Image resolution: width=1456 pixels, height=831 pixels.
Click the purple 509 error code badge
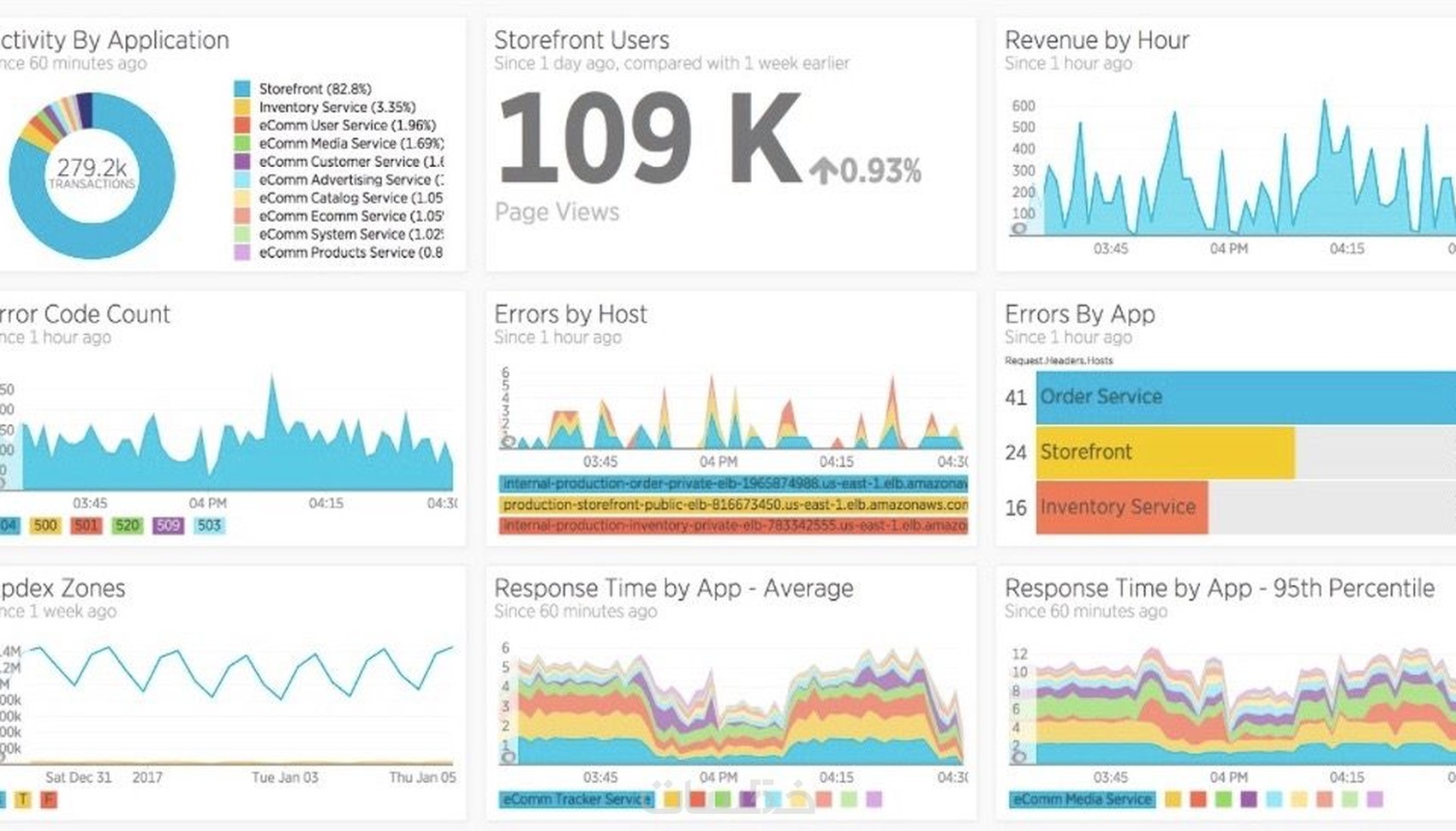coord(168,525)
